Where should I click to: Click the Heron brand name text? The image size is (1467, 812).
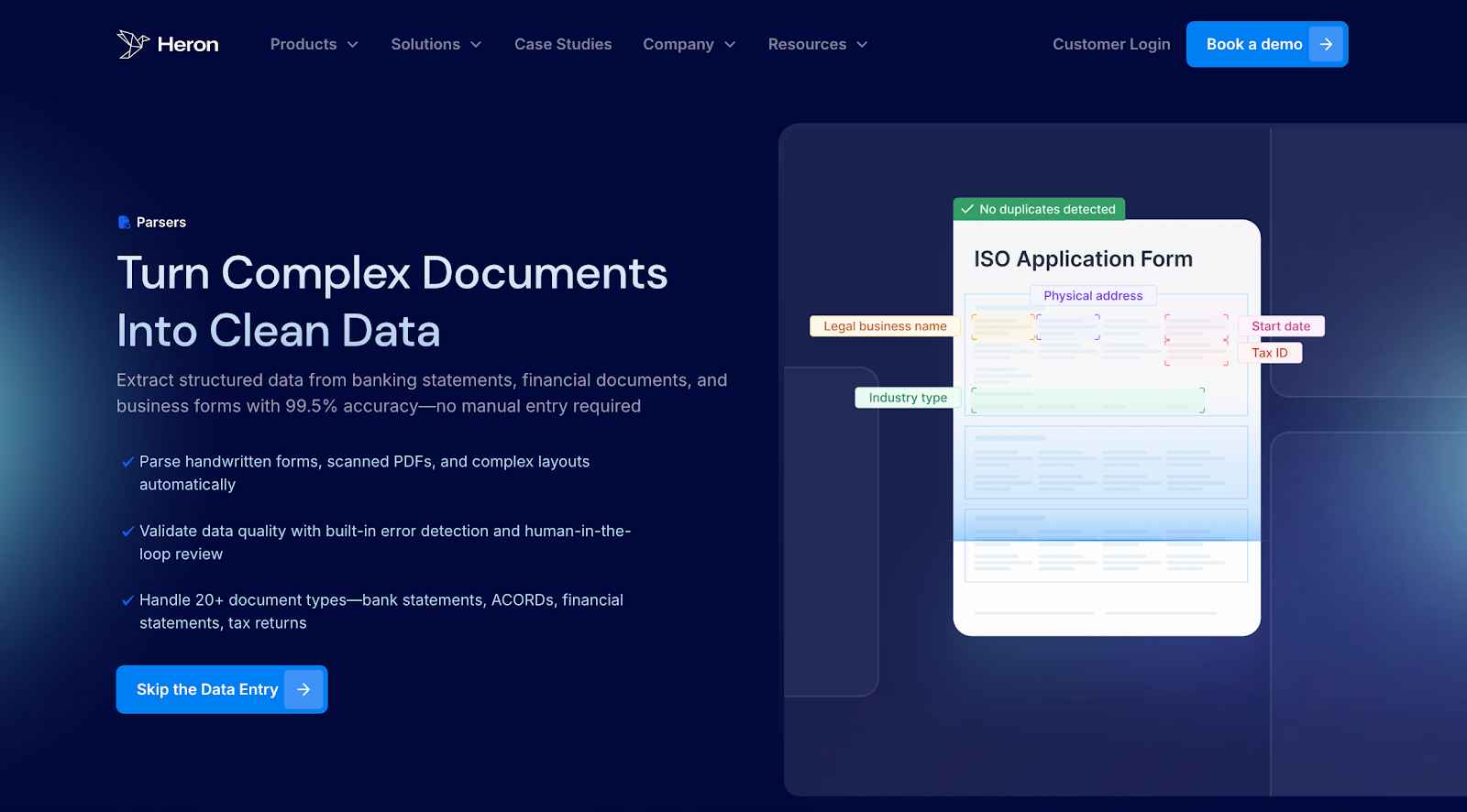(188, 44)
